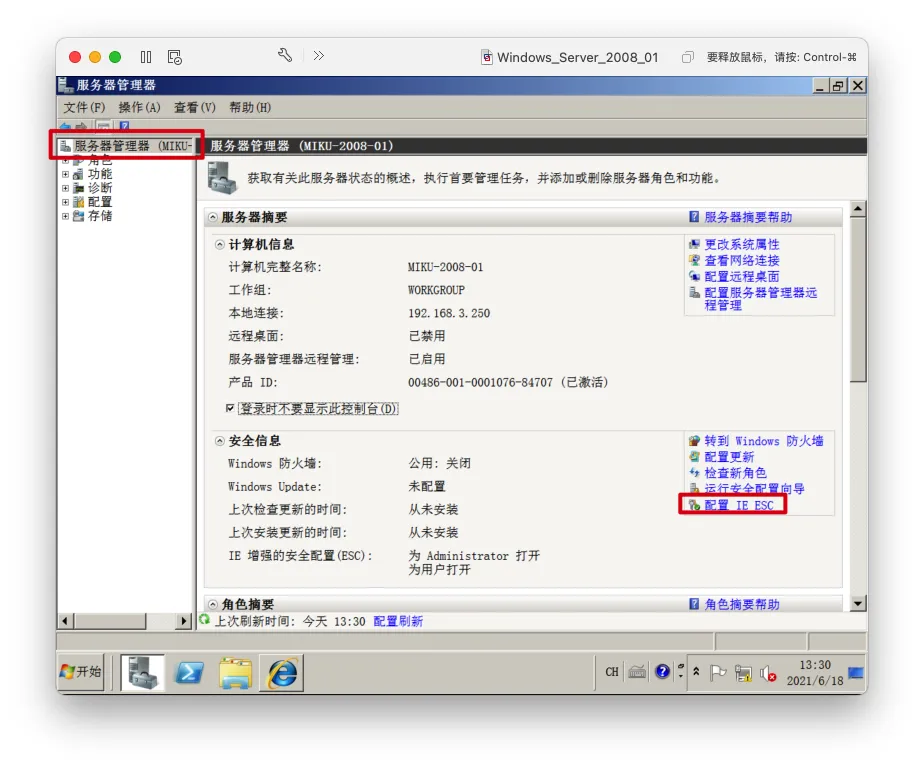Screen dimensions: 924x769
Task: Open Server Manager from the taskbar
Action: [x=143, y=672]
